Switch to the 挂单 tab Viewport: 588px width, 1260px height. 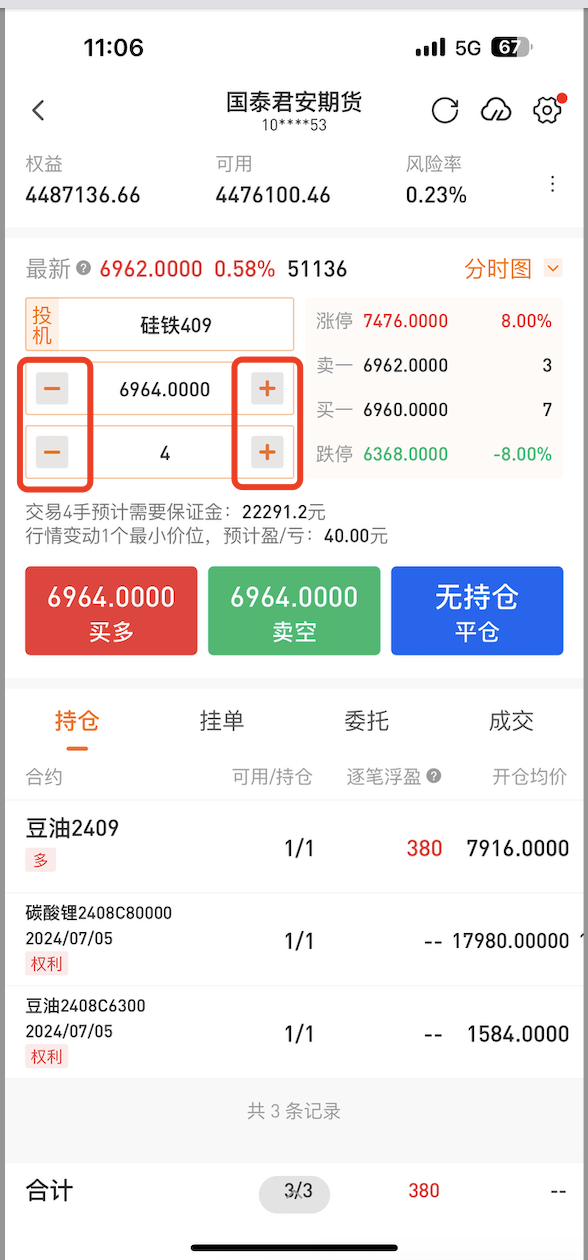pos(222,721)
